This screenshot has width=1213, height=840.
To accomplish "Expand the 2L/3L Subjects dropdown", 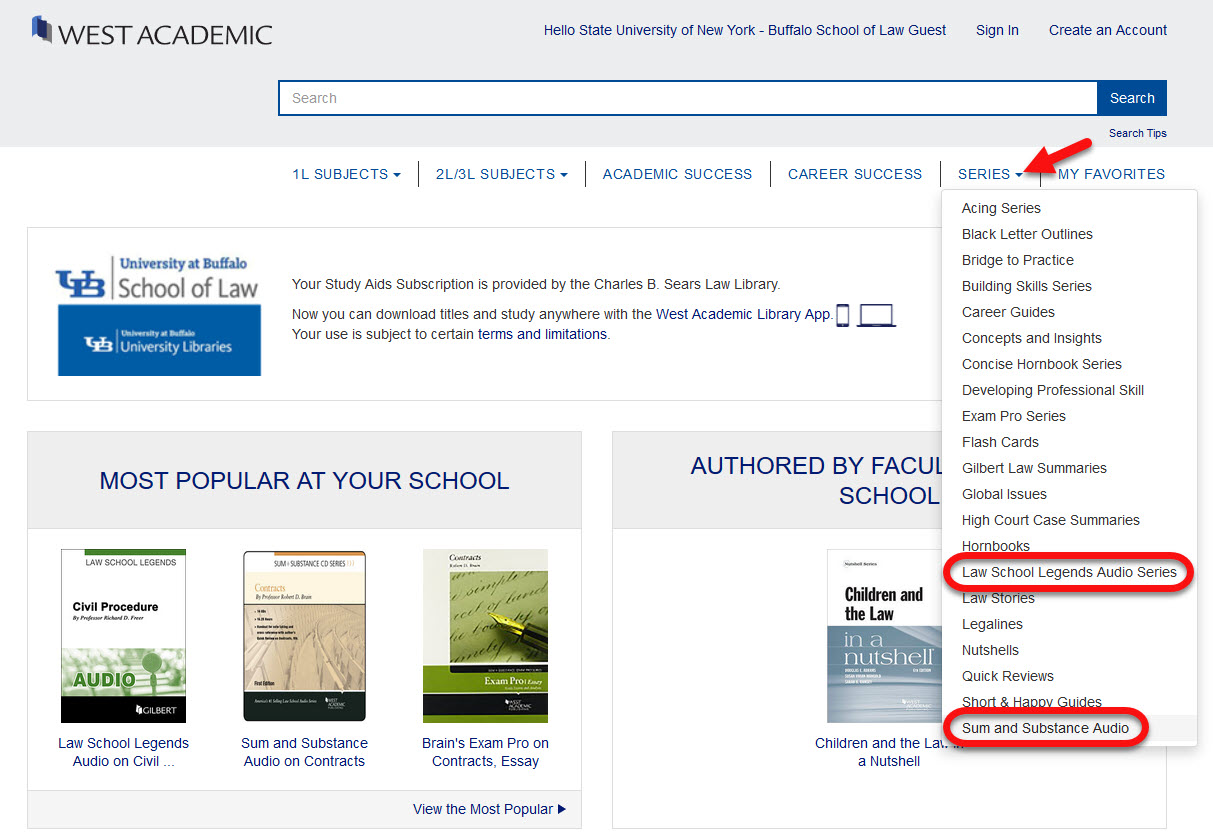I will pos(501,174).
